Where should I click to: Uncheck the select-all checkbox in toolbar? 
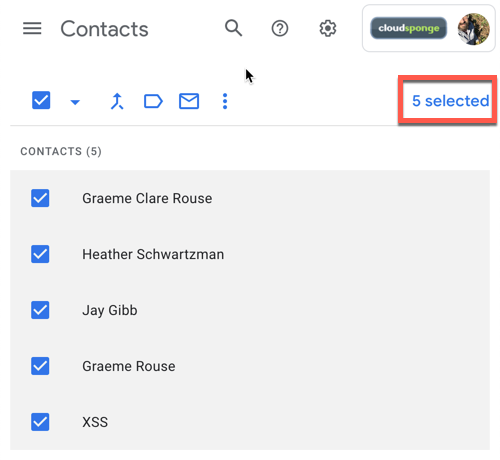(x=41, y=100)
